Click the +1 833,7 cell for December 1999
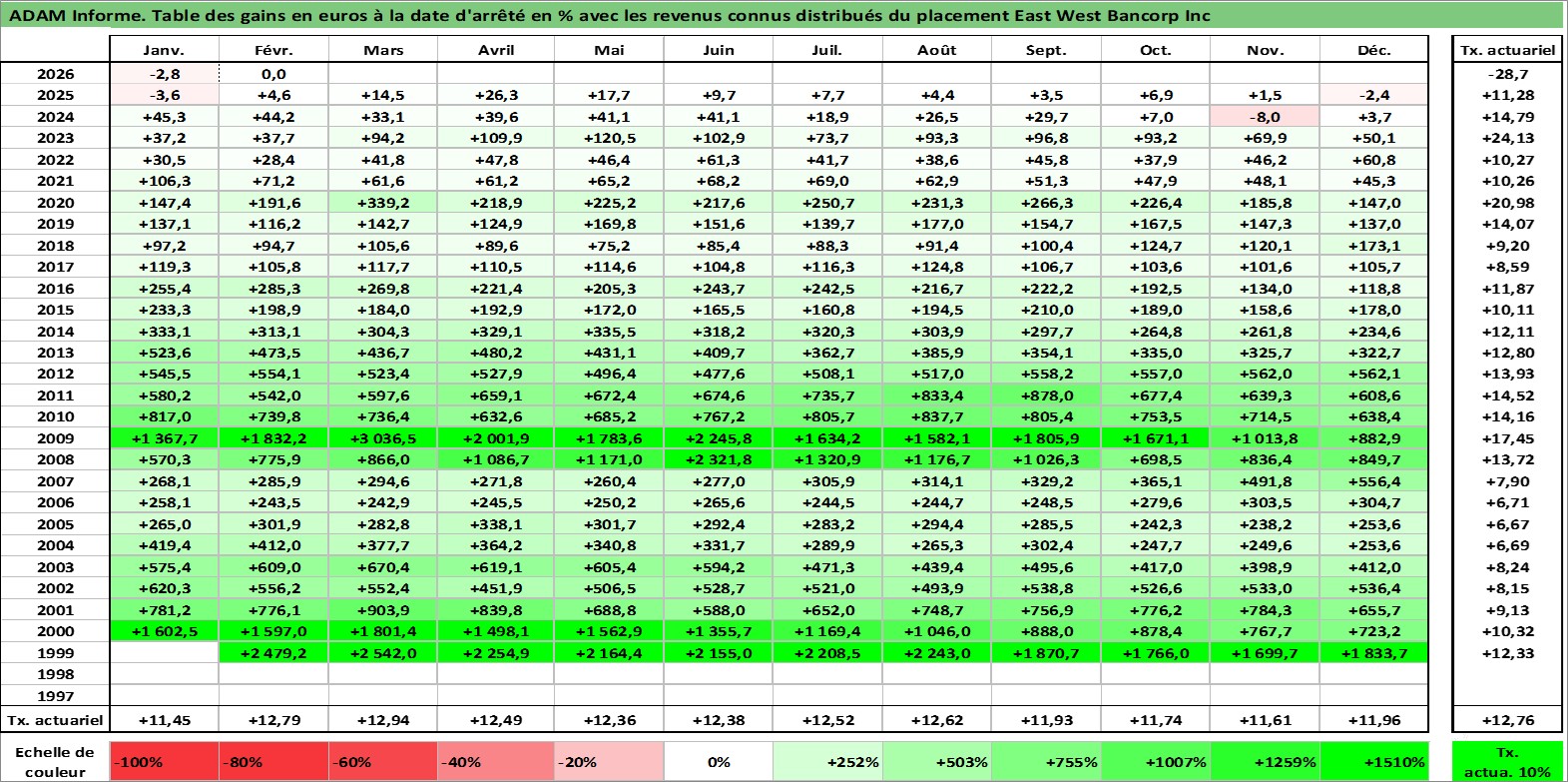 click(x=1373, y=653)
